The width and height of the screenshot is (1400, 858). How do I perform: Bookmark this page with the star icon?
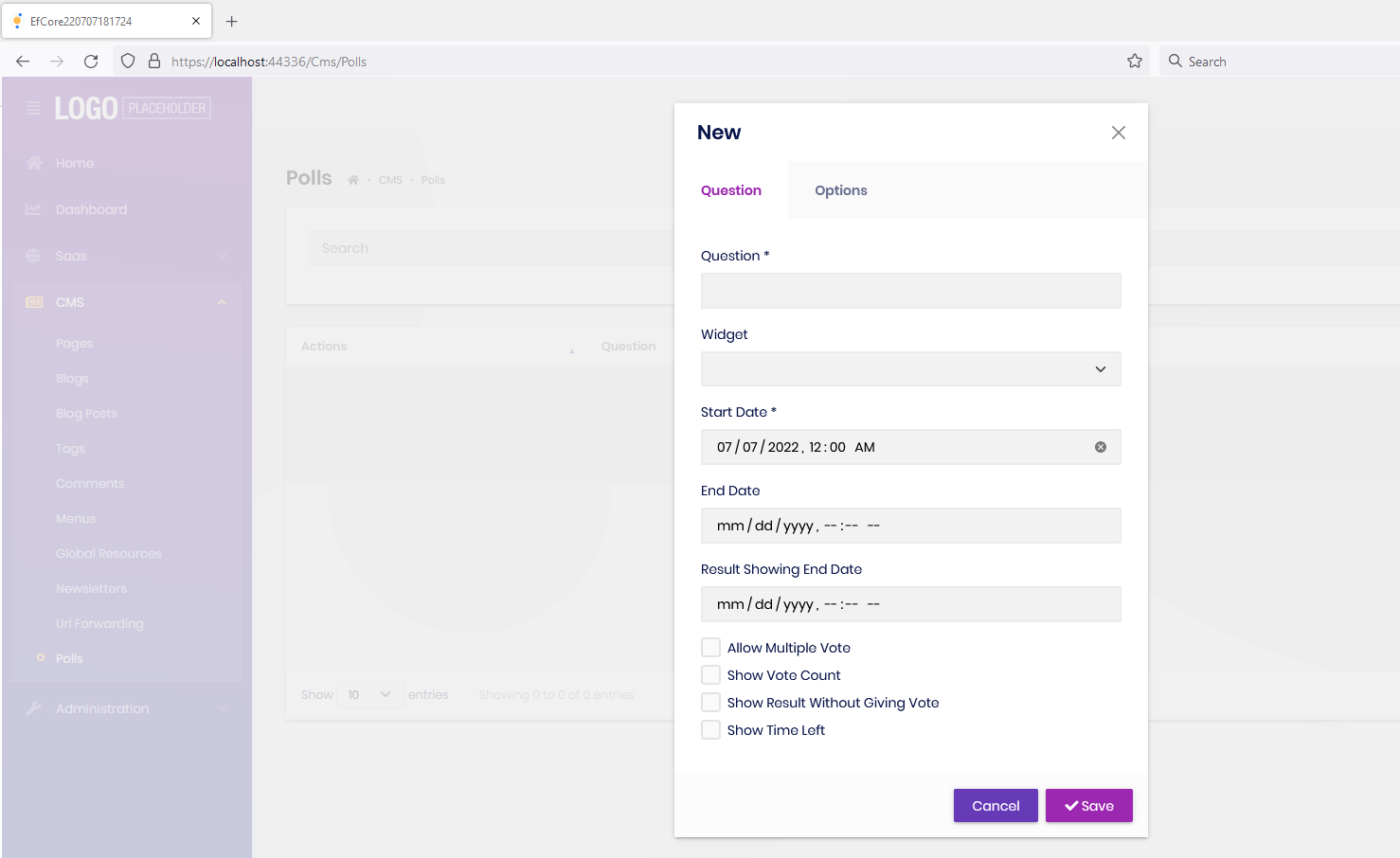pos(1134,62)
